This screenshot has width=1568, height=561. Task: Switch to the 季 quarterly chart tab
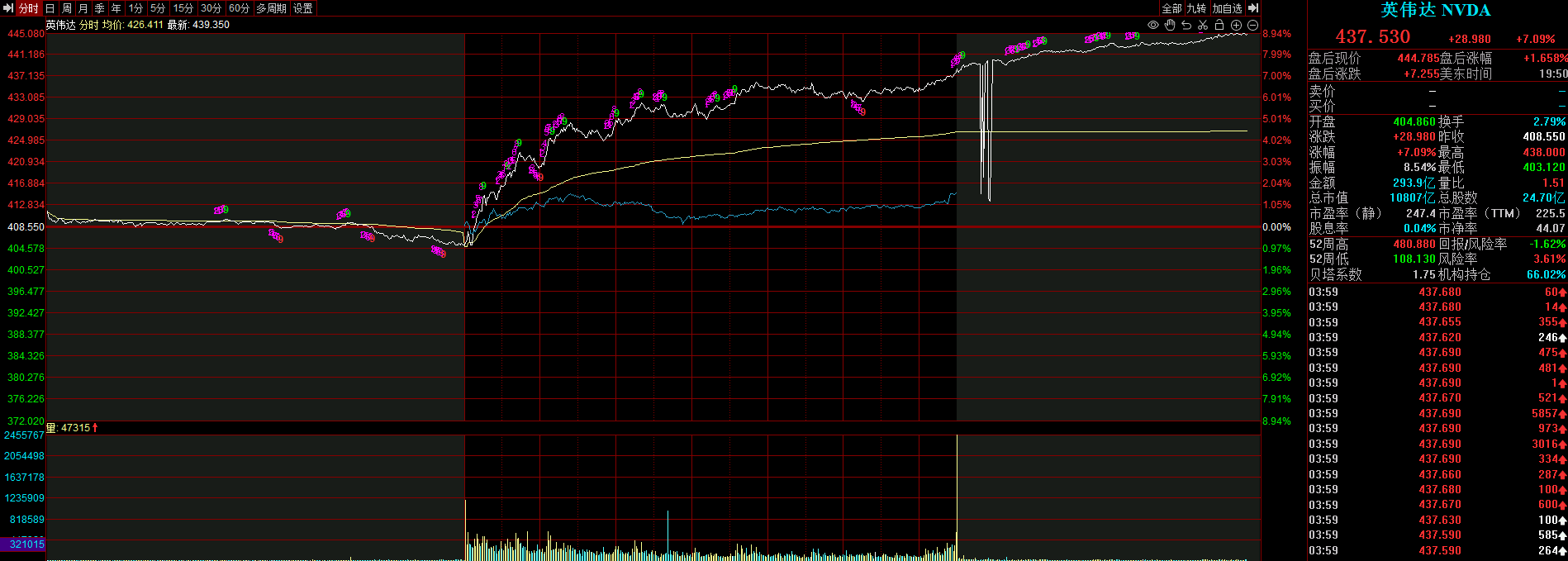pos(99,8)
